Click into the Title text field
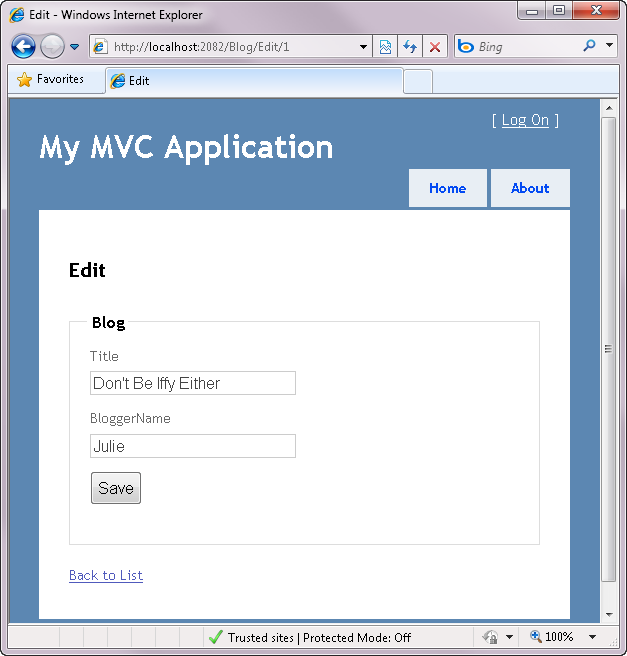The image size is (627, 656). tap(192, 383)
